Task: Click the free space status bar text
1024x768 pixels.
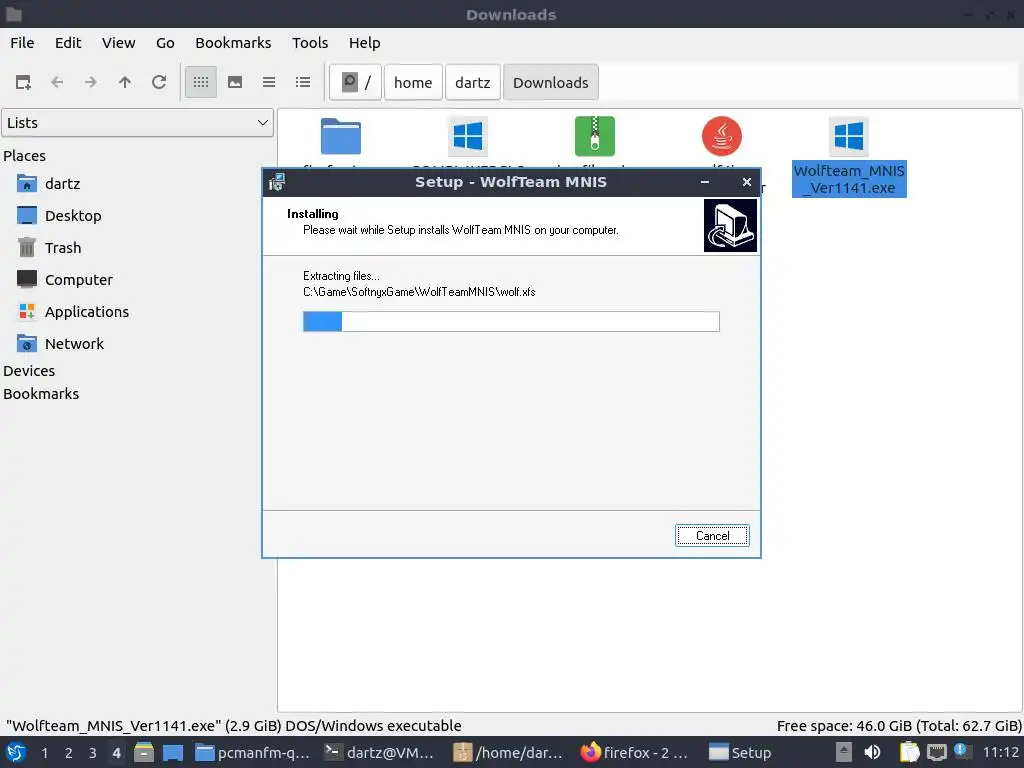Action: tap(899, 726)
